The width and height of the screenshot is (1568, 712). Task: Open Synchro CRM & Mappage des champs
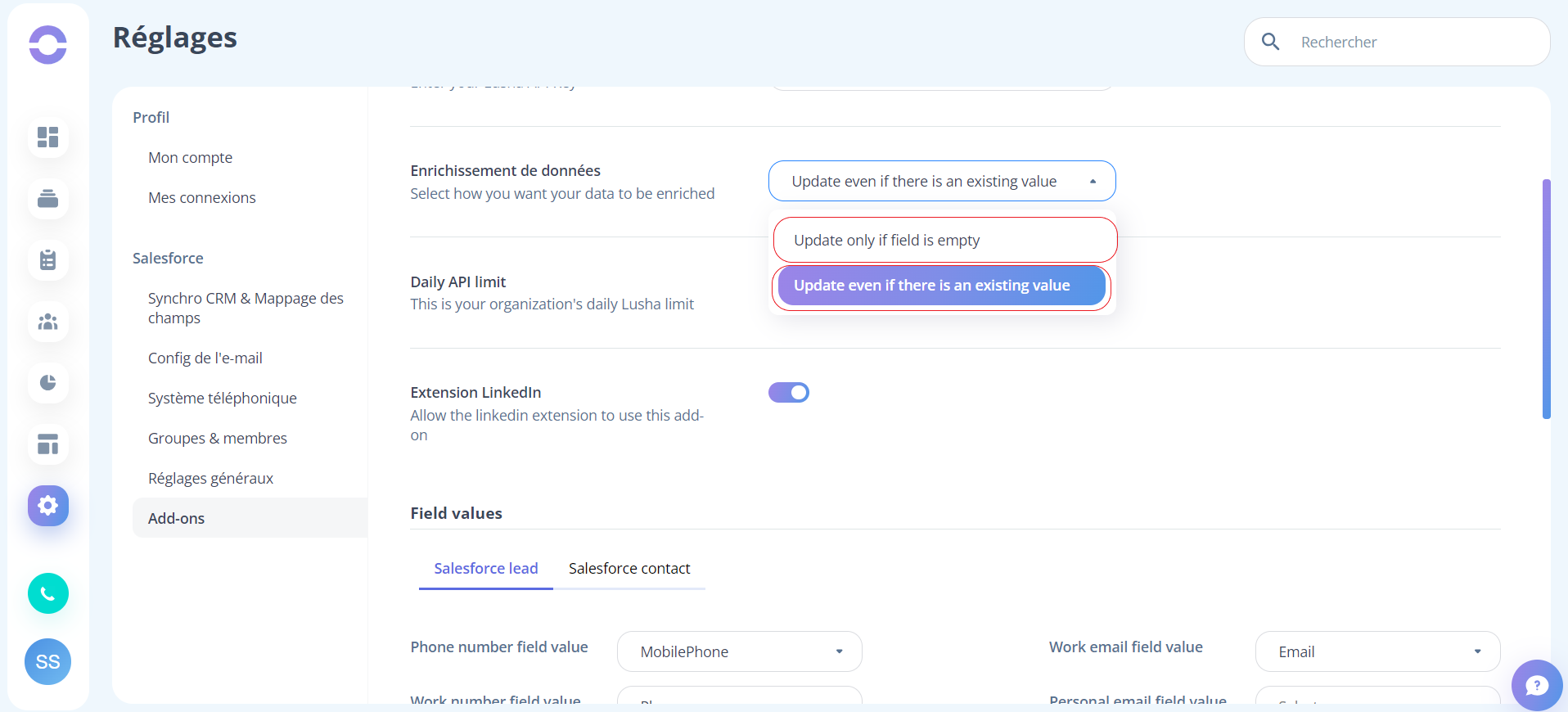[x=246, y=308]
